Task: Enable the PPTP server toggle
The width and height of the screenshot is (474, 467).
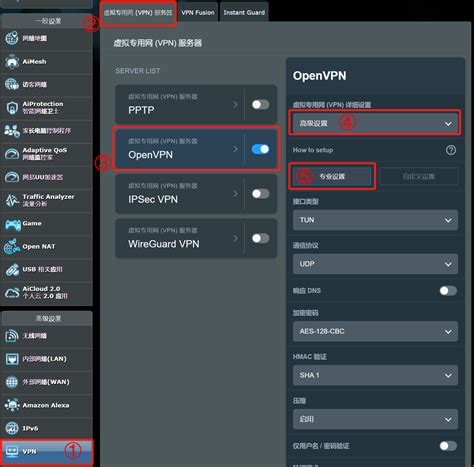Action: 261,105
